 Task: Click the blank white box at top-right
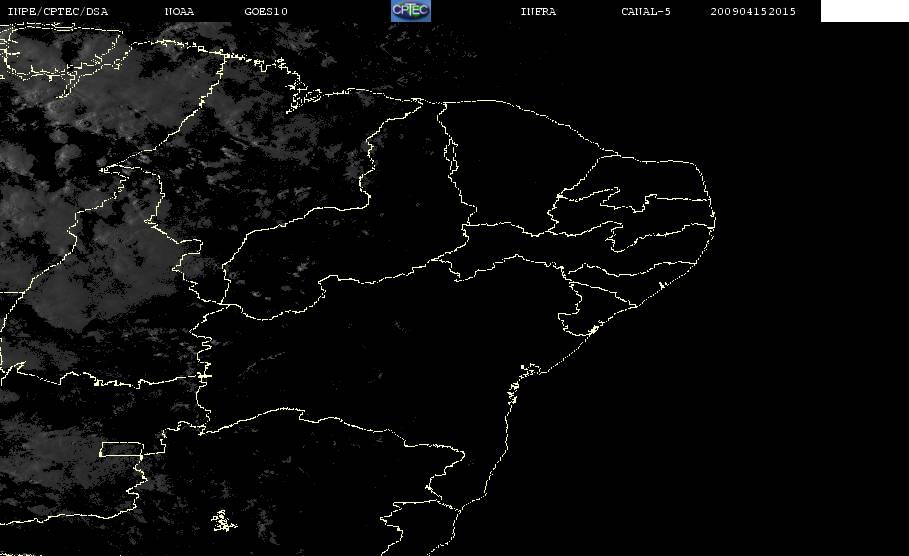864,10
